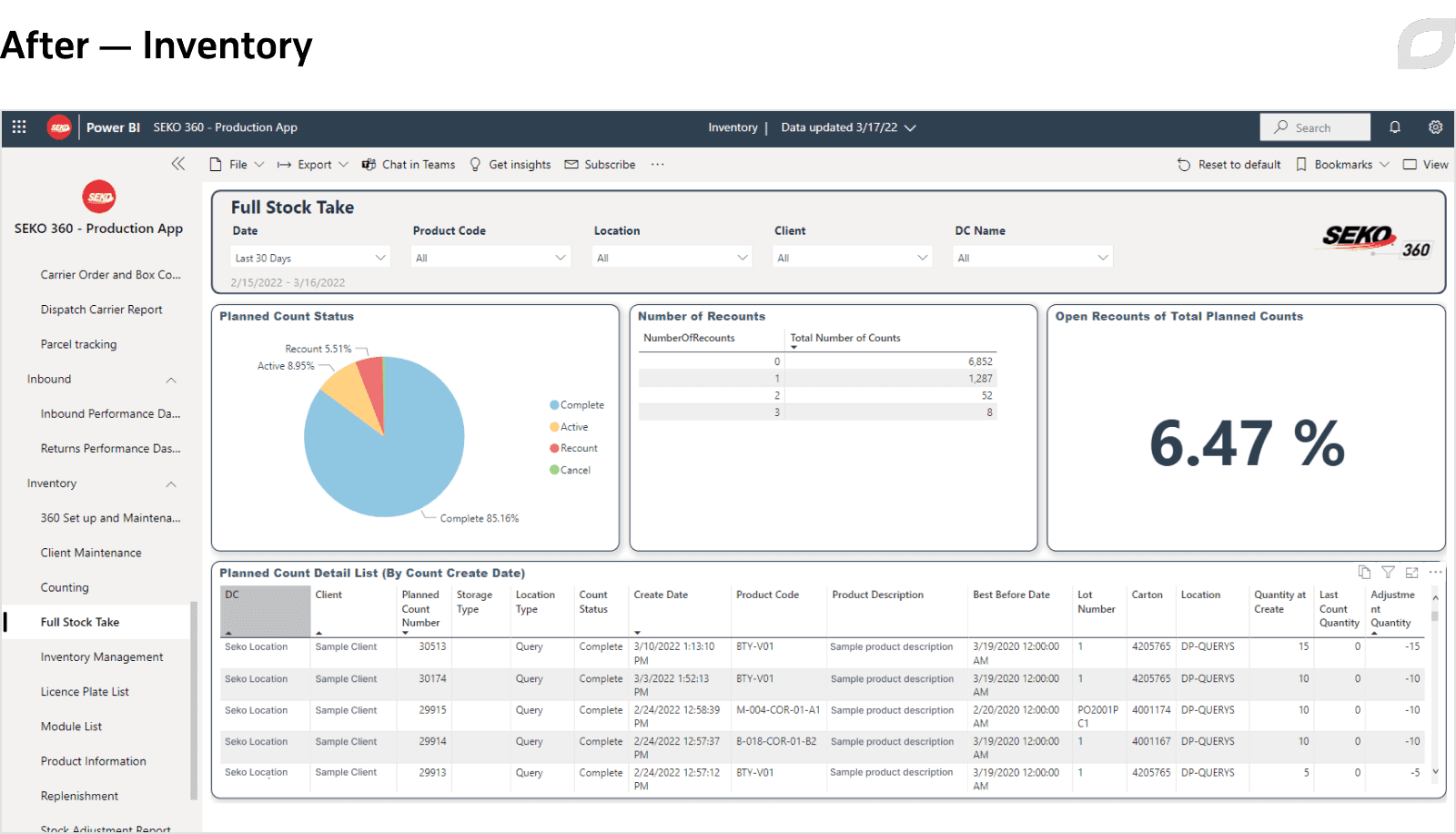The height and width of the screenshot is (834, 1456).
Task: Open the settings gear
Action: pyautogui.click(x=1435, y=127)
